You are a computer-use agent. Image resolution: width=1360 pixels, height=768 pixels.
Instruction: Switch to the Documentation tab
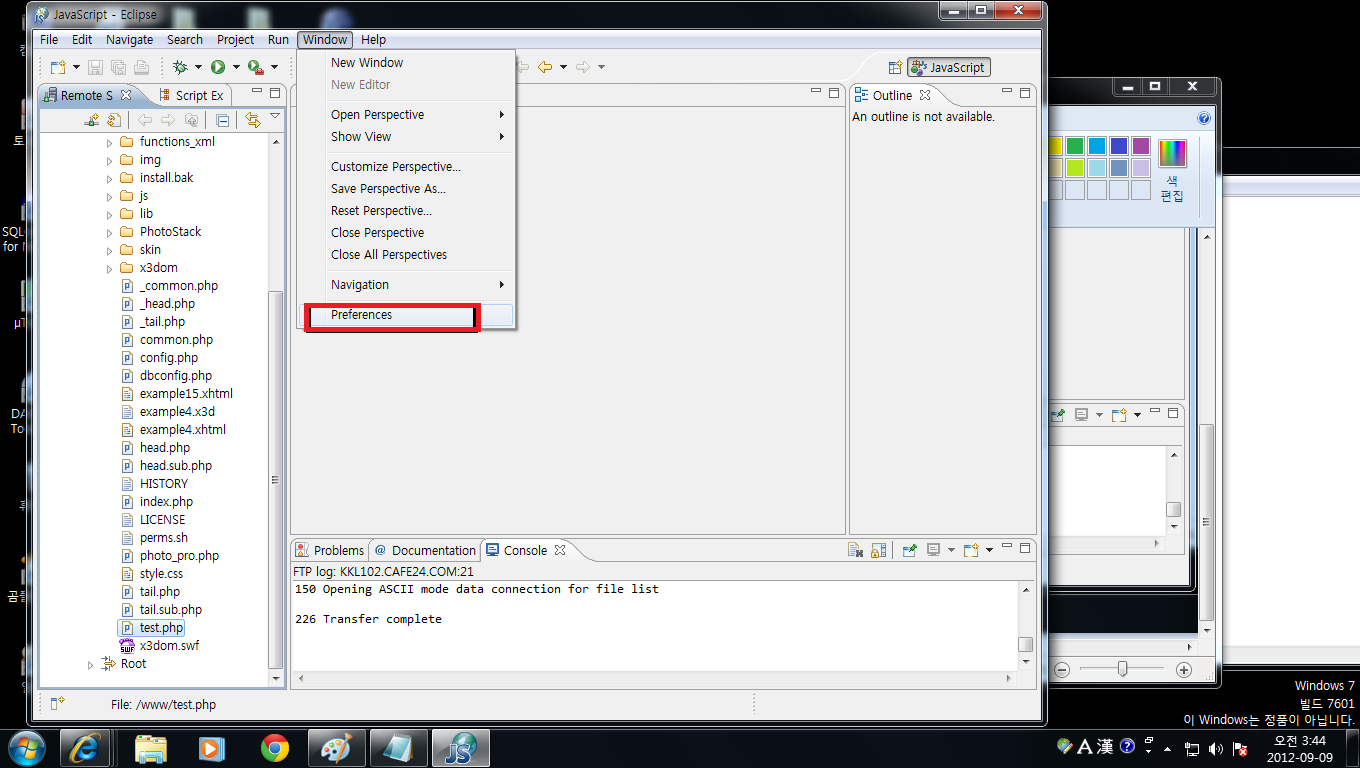[425, 550]
